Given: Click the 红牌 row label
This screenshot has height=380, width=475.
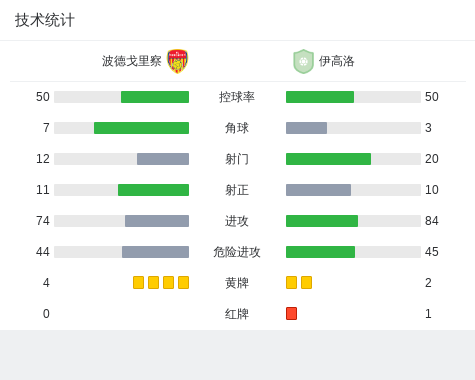Looking at the screenshot, I should [237, 314].
